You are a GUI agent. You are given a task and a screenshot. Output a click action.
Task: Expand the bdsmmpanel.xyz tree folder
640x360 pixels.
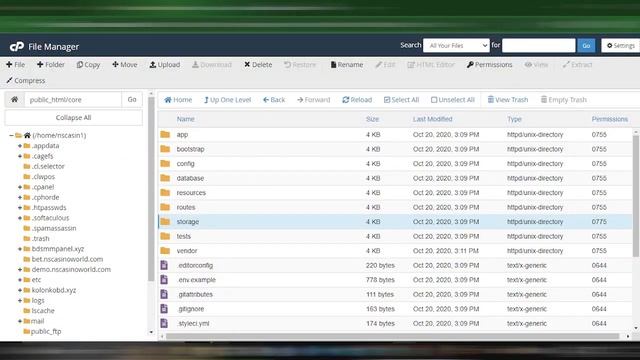(x=20, y=249)
